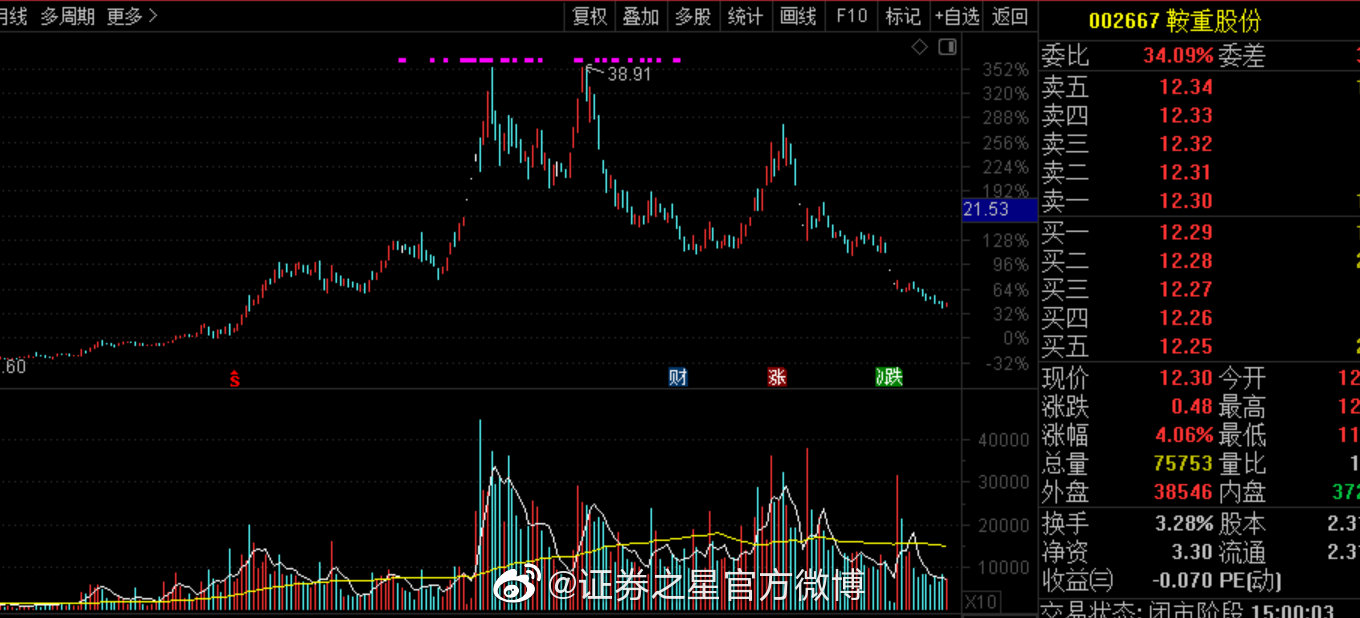
Task: Open the 标记 mark options
Action: 903,16
